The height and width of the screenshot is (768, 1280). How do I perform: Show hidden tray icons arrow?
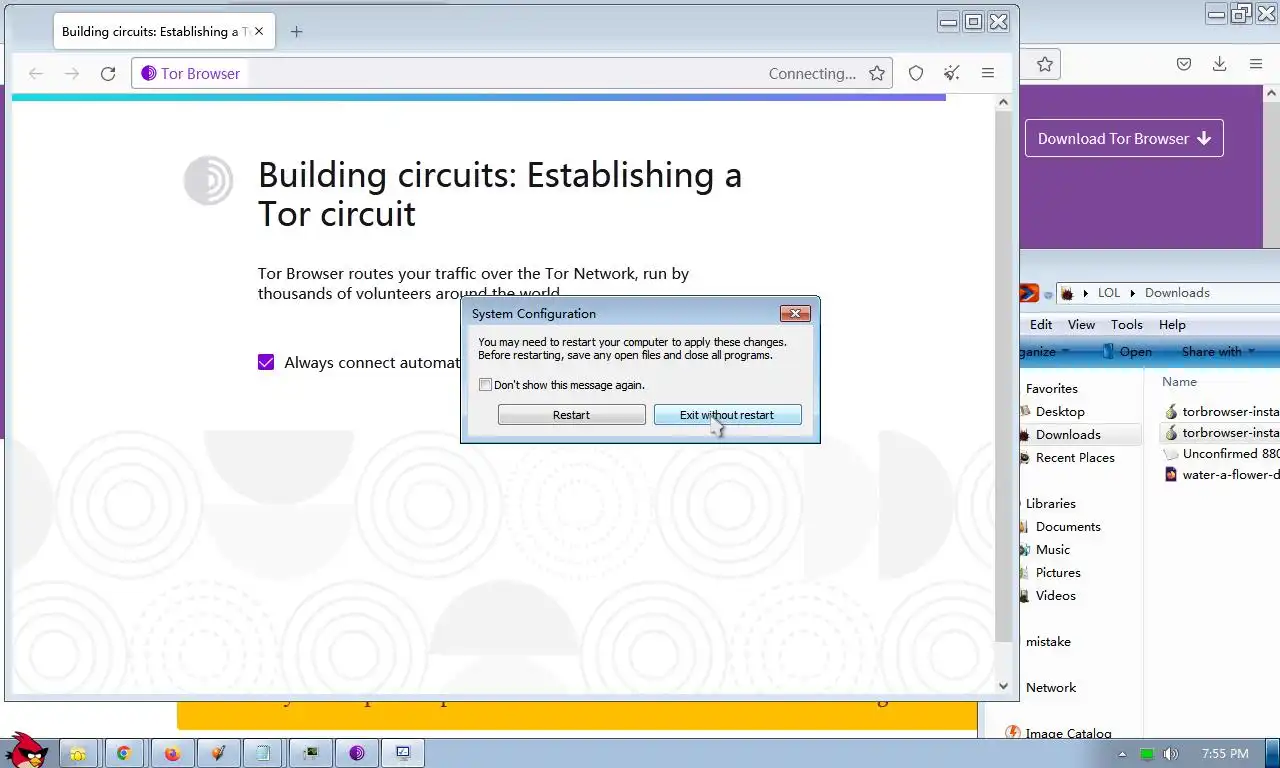(1122, 754)
